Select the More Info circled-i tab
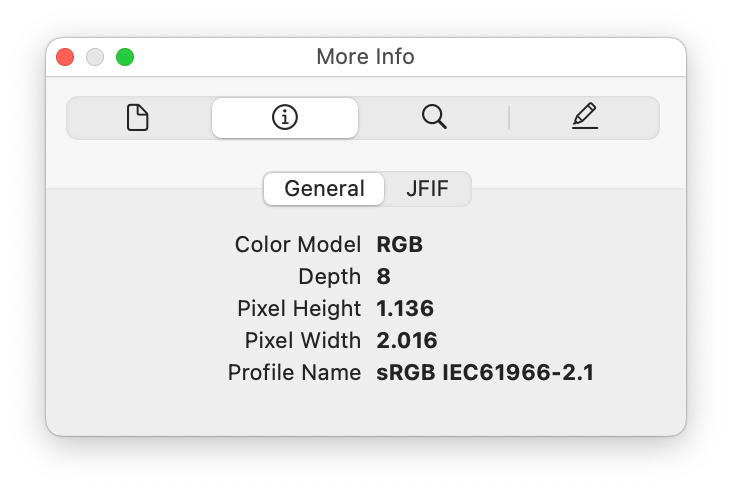Screen dimensions: 732x490 tap(285, 118)
